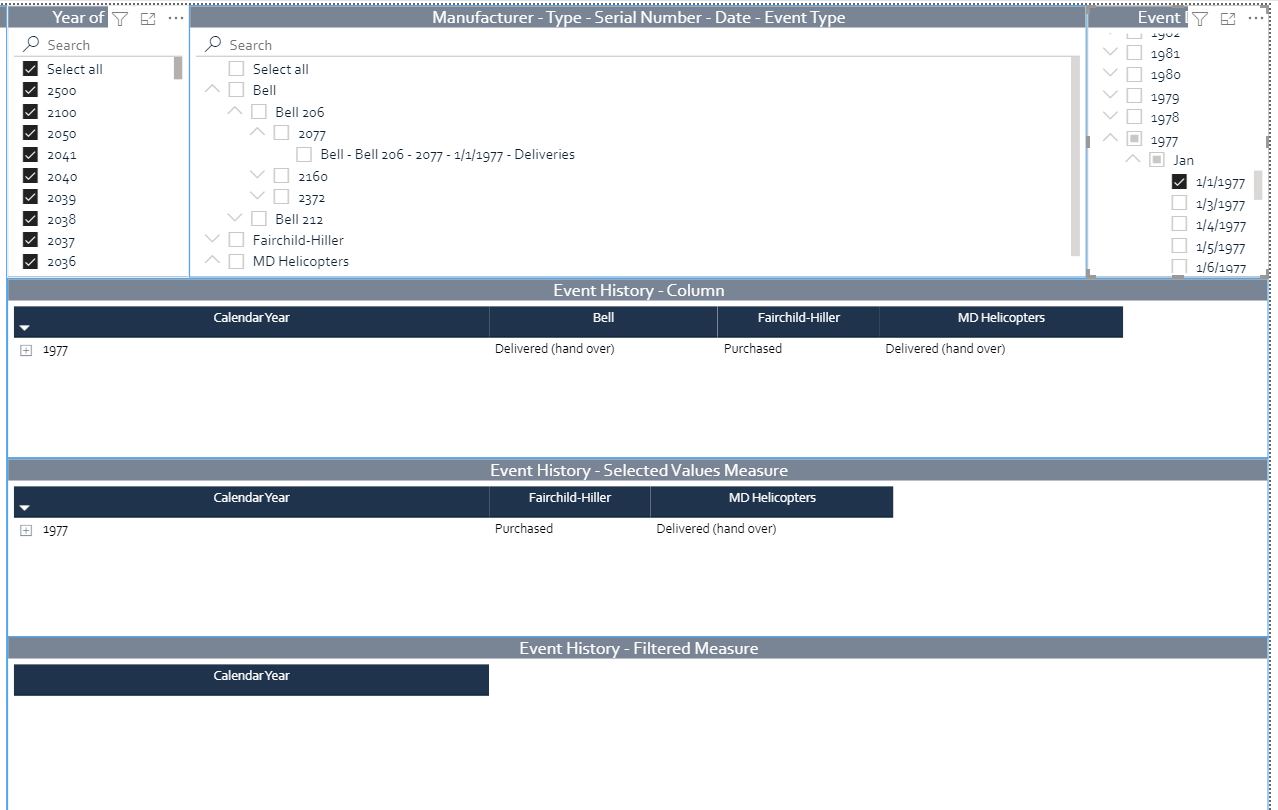Uncheck year 2038 in Year slicer
This screenshot has height=810, width=1278.
pos(30,219)
